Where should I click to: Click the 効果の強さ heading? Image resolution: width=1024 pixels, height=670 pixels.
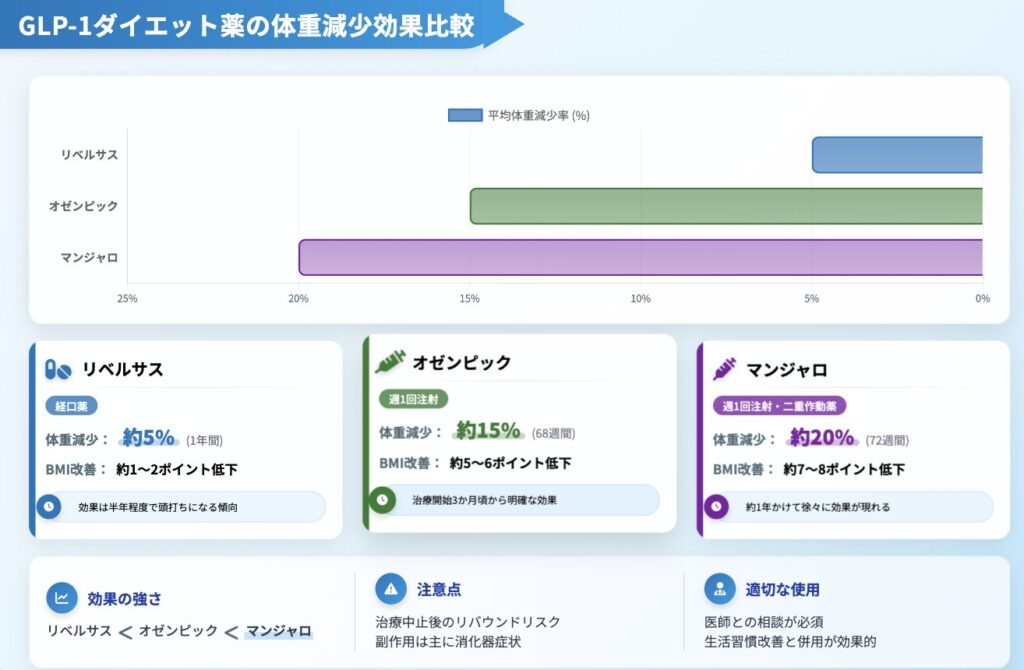tap(125, 598)
